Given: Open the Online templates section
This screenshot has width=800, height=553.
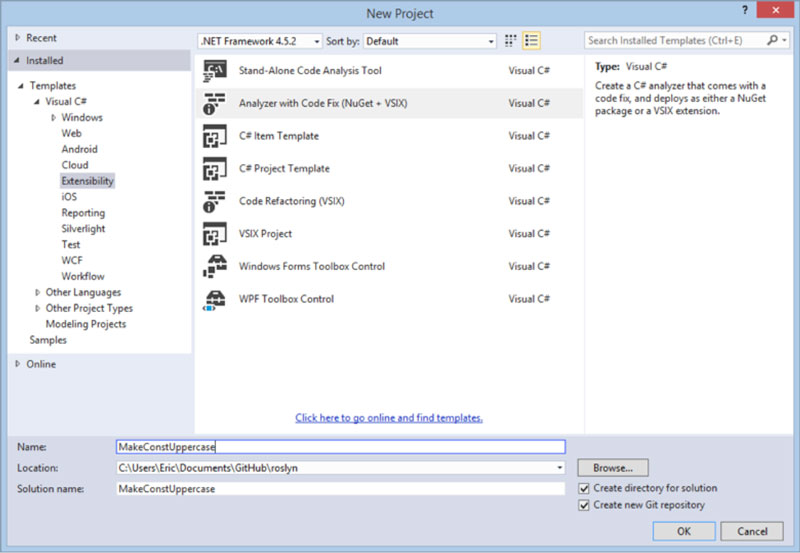Looking at the screenshot, I should click(x=42, y=364).
